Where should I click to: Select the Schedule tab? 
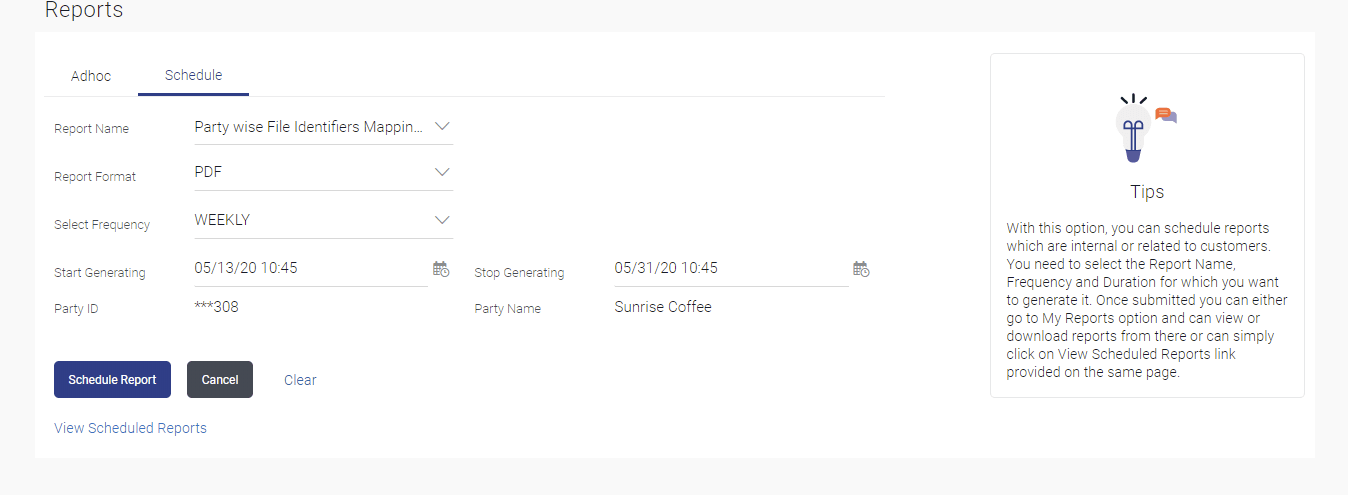tap(193, 76)
